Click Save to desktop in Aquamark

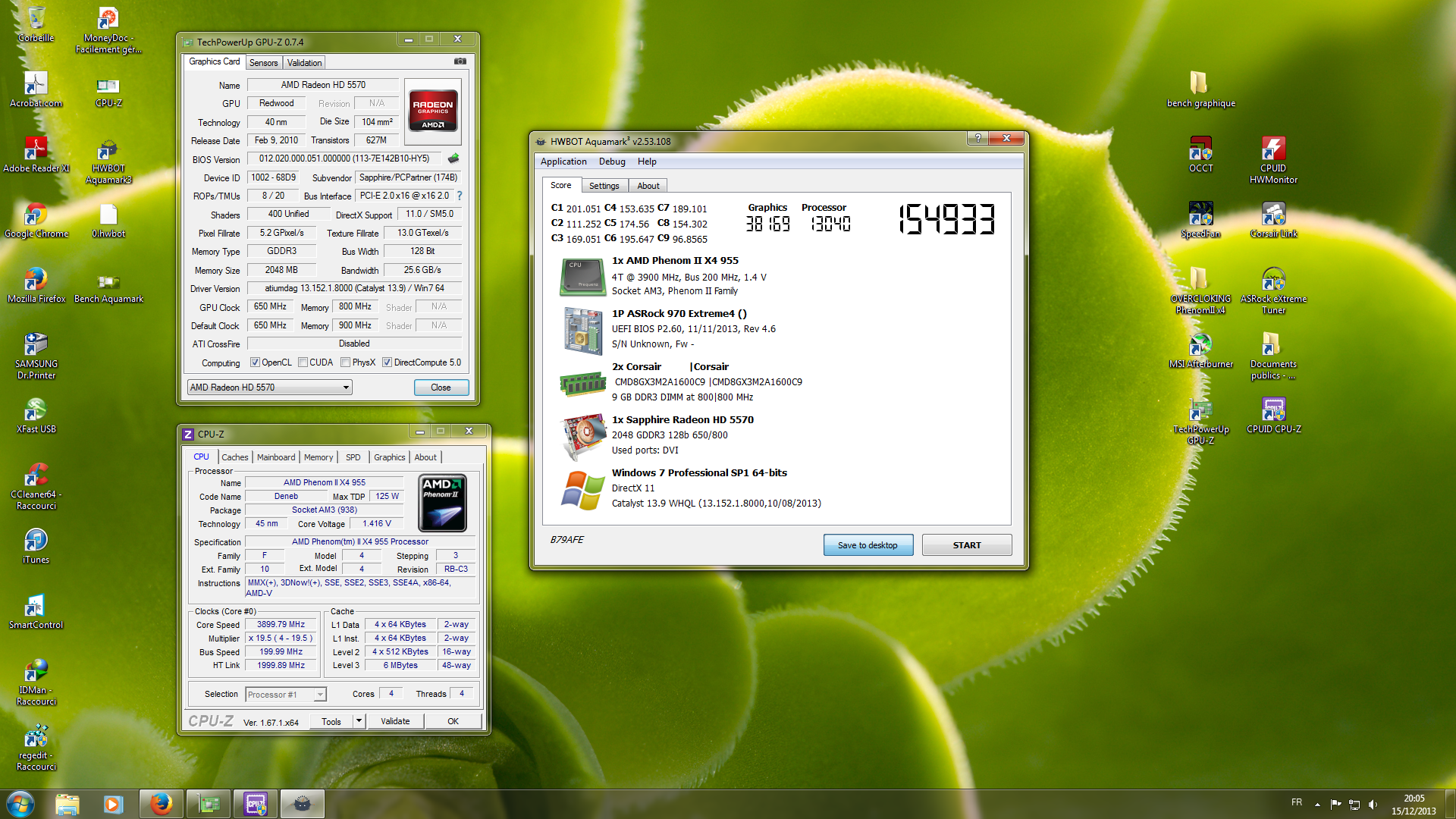(868, 545)
